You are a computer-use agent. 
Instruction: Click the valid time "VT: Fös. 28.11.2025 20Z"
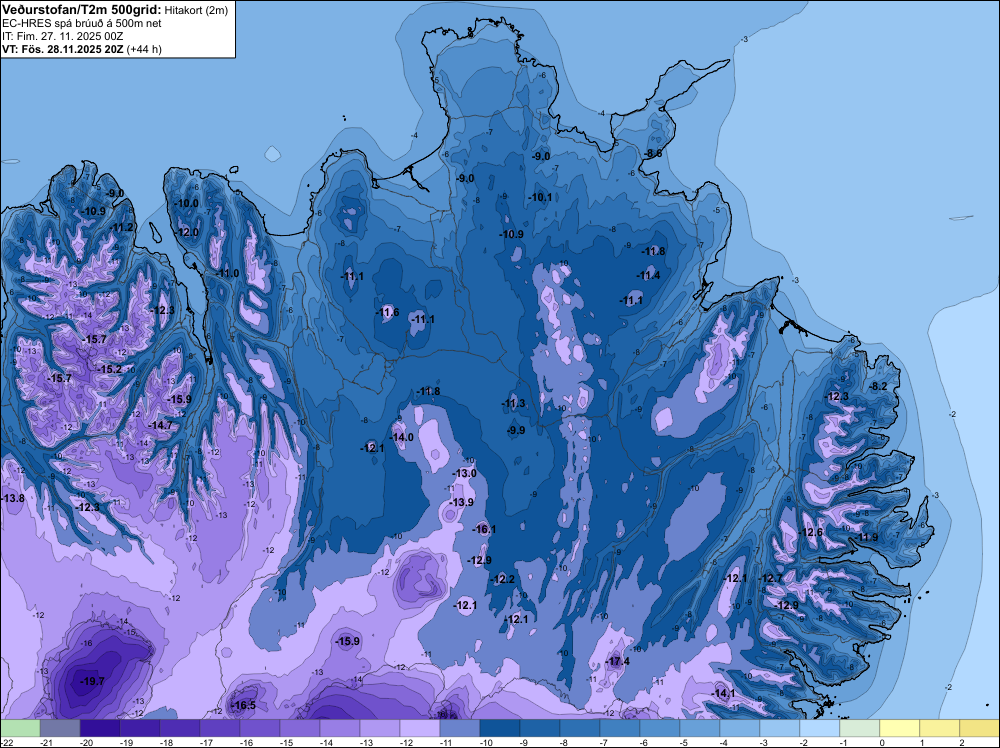pyautogui.click(x=62, y=49)
